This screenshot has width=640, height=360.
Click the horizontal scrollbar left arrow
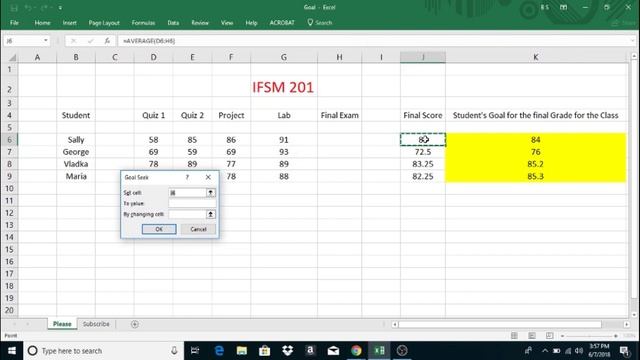395,324
